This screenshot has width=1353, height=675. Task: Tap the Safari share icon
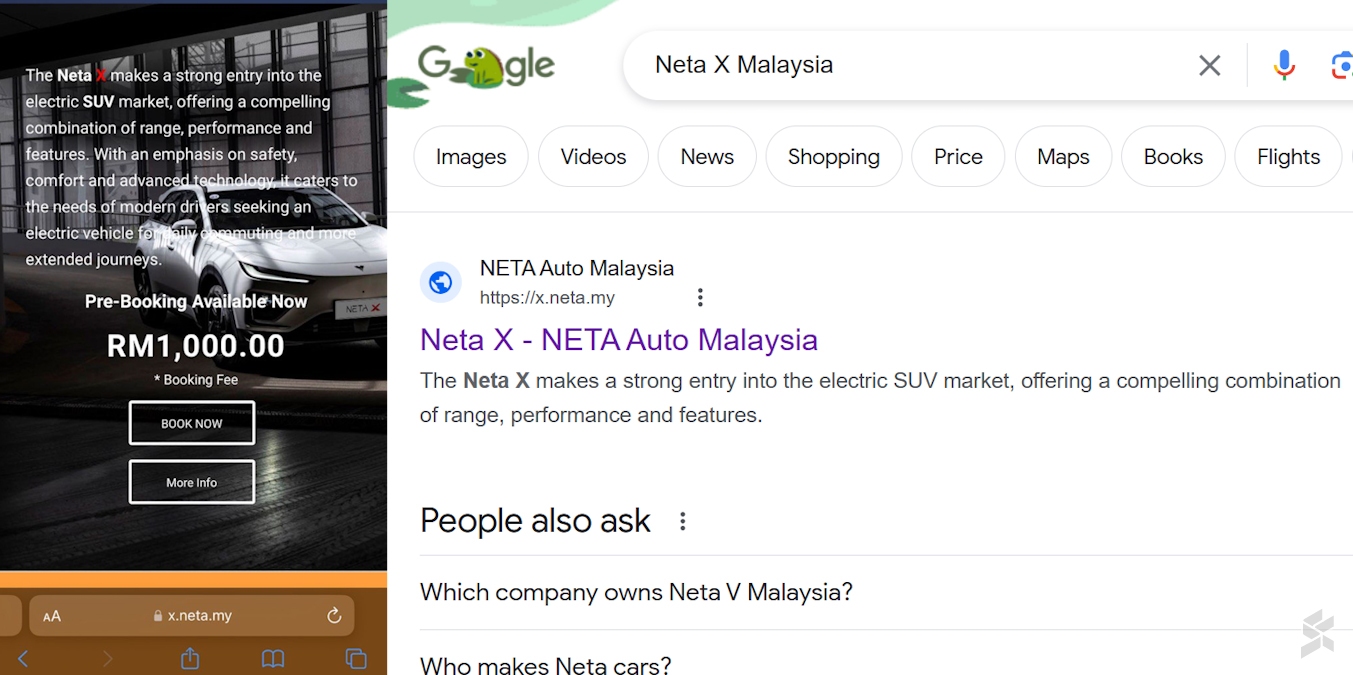[188, 658]
